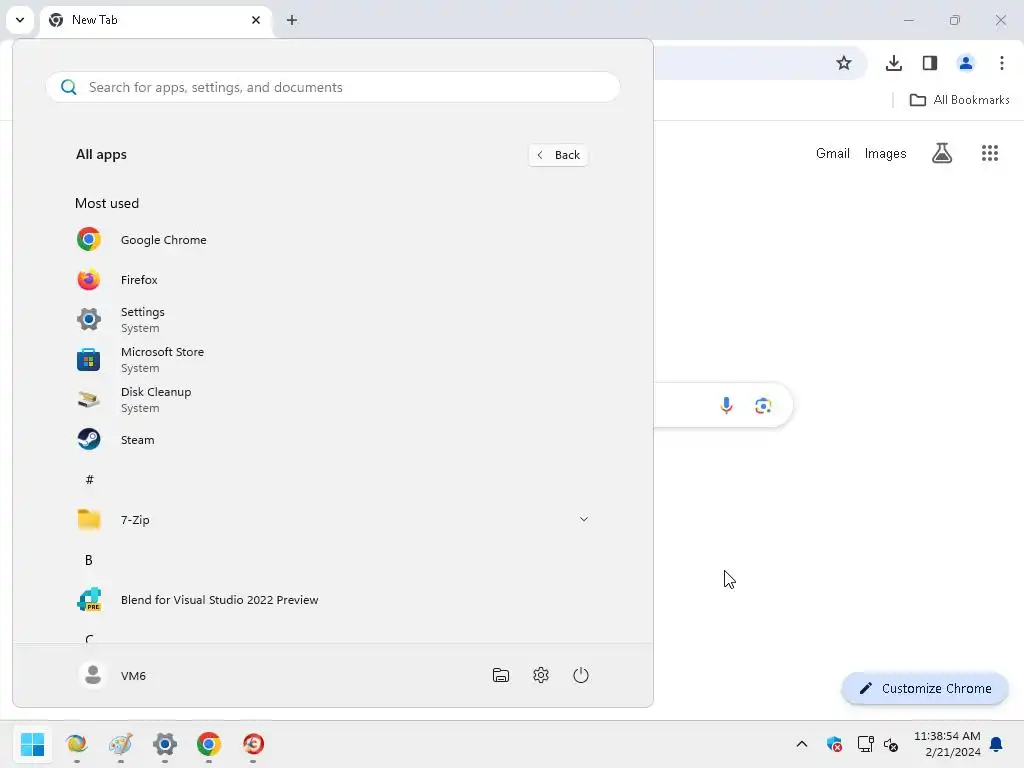
Task: Expand the 7-Zip folder chevron
Action: (584, 519)
